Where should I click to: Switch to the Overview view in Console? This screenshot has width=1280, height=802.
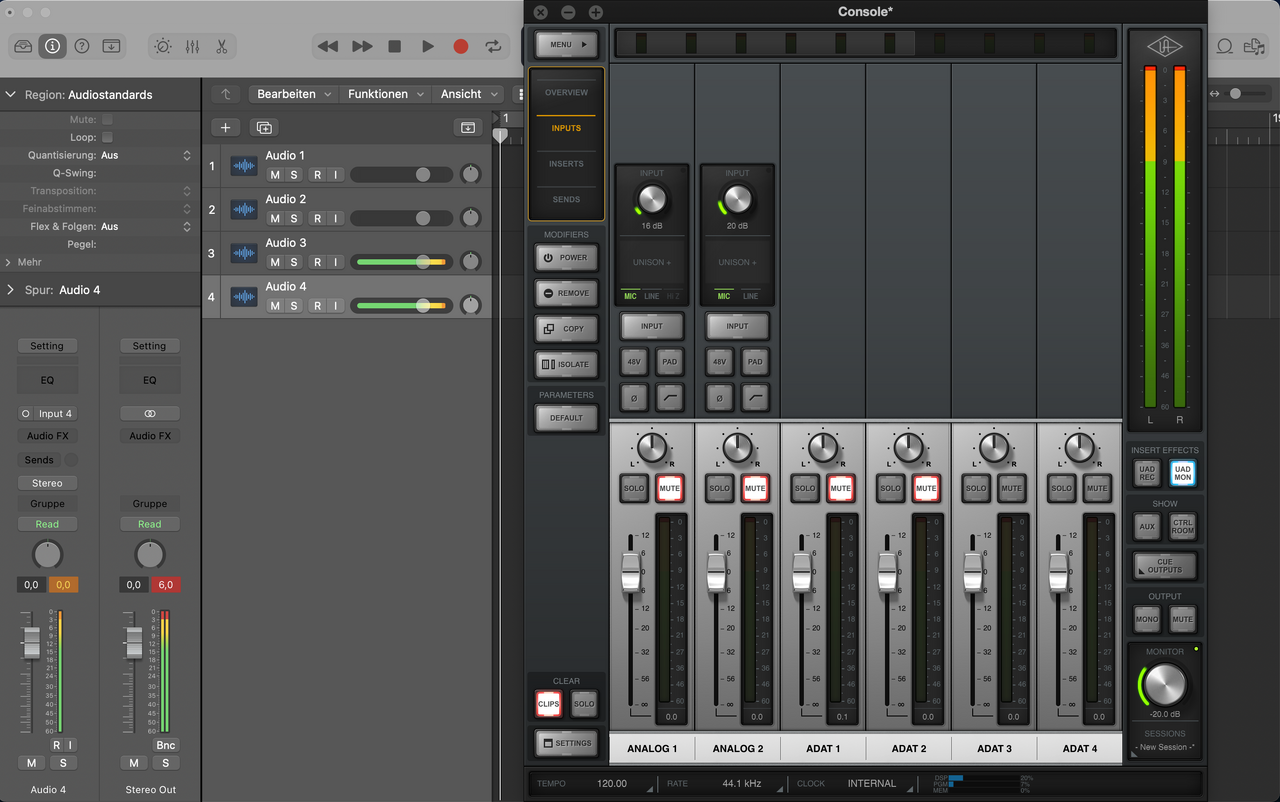pyautogui.click(x=566, y=93)
